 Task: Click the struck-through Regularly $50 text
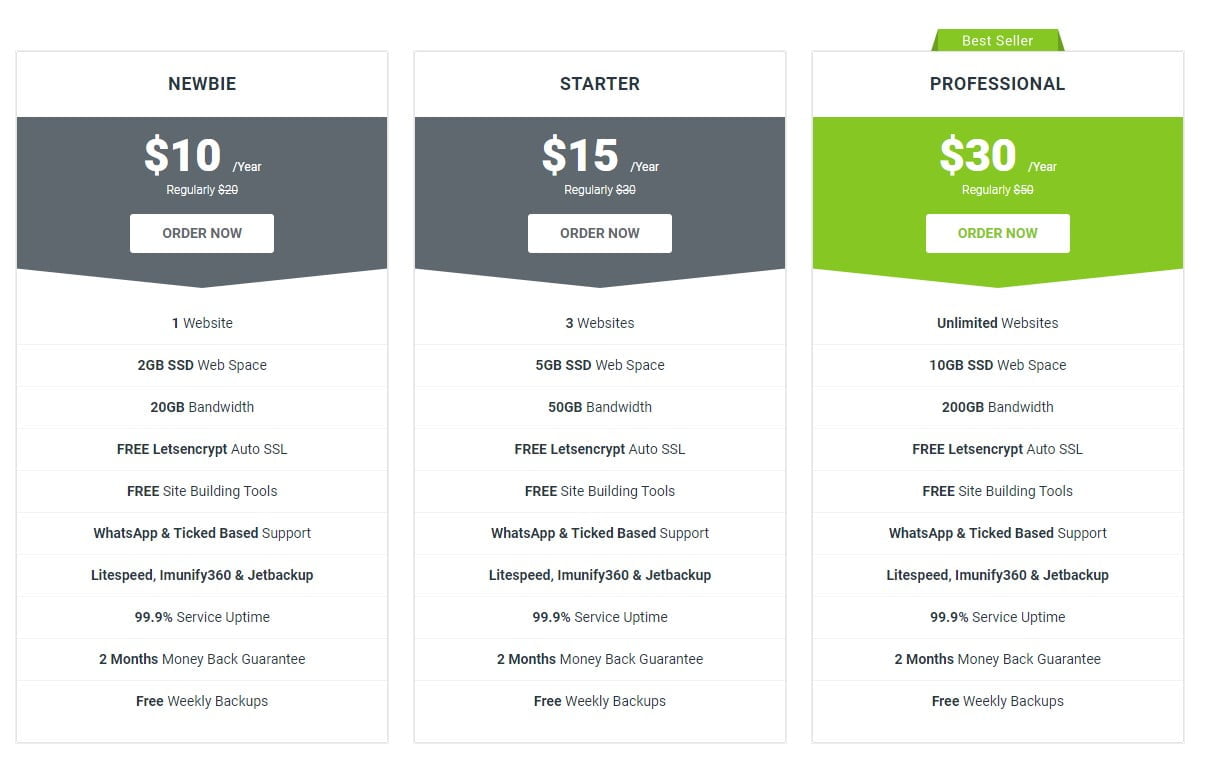[x=997, y=190]
